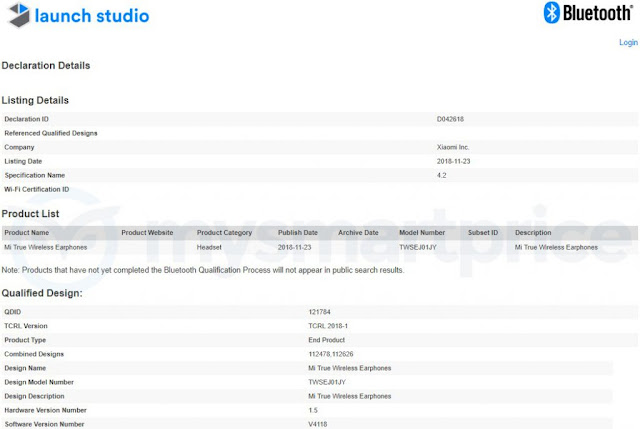This screenshot has width=640, height=429.
Task: Select model number TWSEJ01JY in Product List
Action: (x=418, y=247)
